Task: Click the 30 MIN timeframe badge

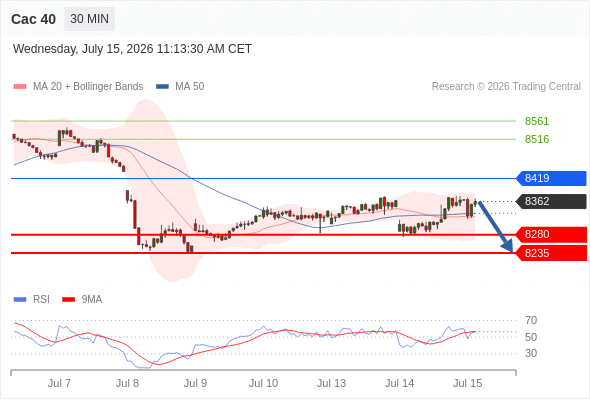Action: point(90,19)
